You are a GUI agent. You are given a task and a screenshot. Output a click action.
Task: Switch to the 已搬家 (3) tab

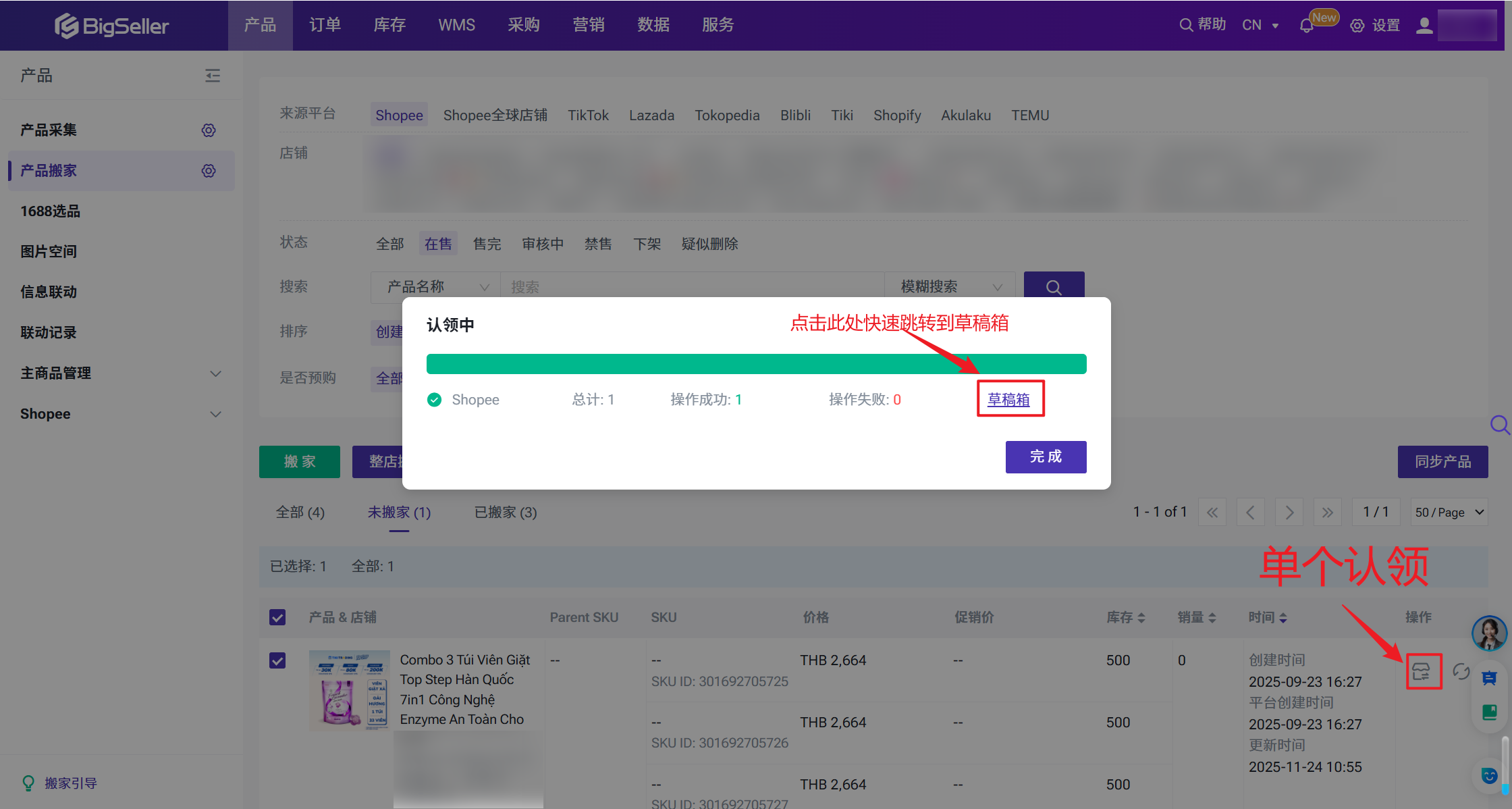pos(506,513)
